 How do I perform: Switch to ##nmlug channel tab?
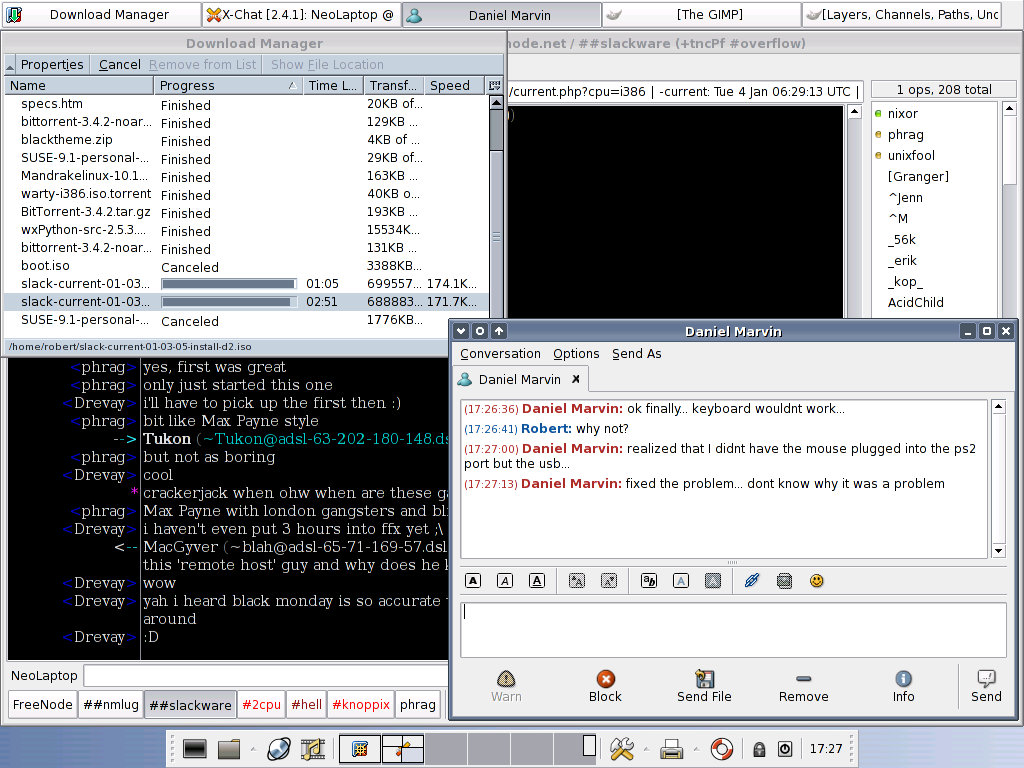coord(111,705)
